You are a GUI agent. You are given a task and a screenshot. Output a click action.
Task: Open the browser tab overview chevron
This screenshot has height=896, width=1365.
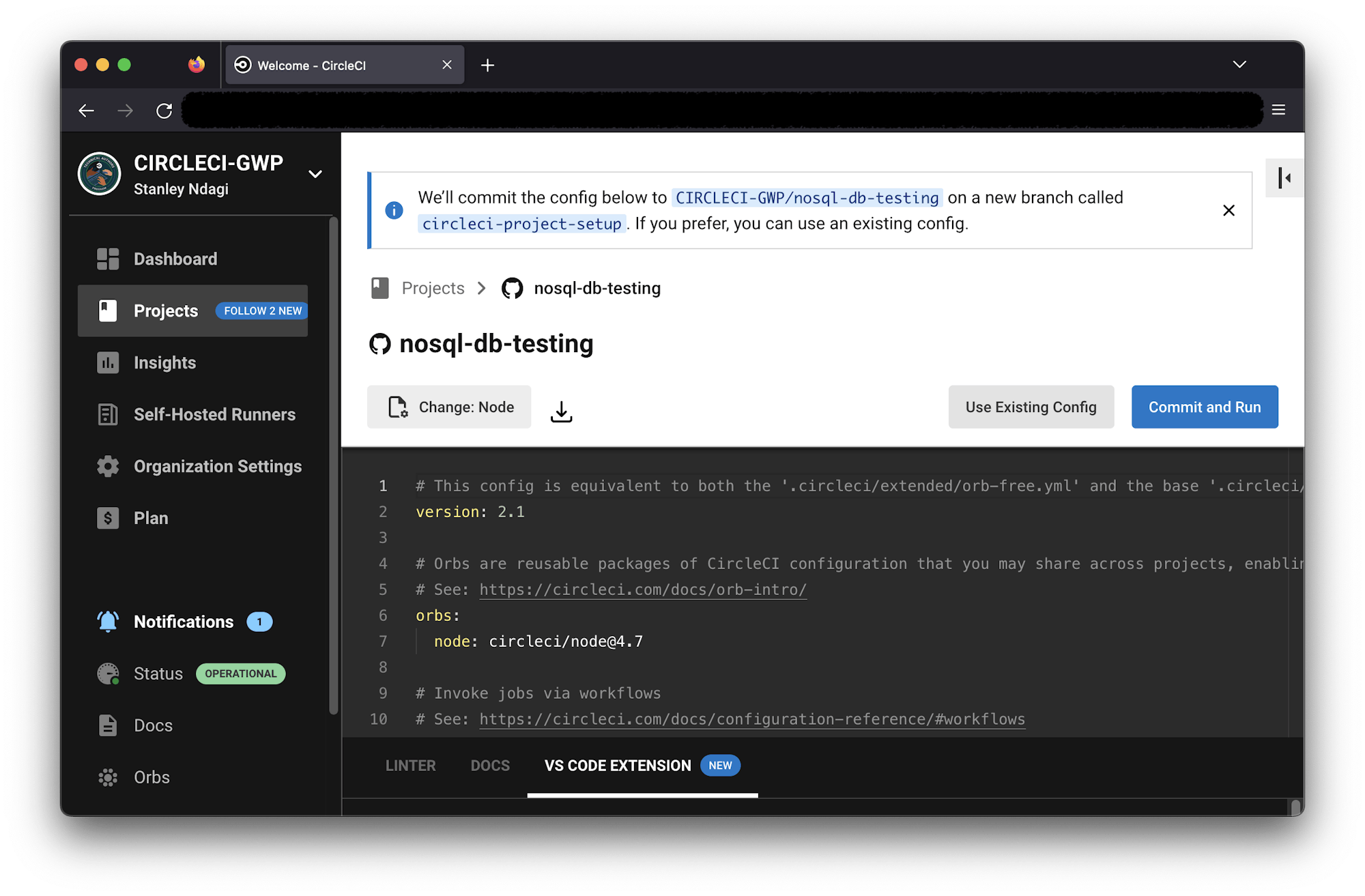tap(1239, 64)
